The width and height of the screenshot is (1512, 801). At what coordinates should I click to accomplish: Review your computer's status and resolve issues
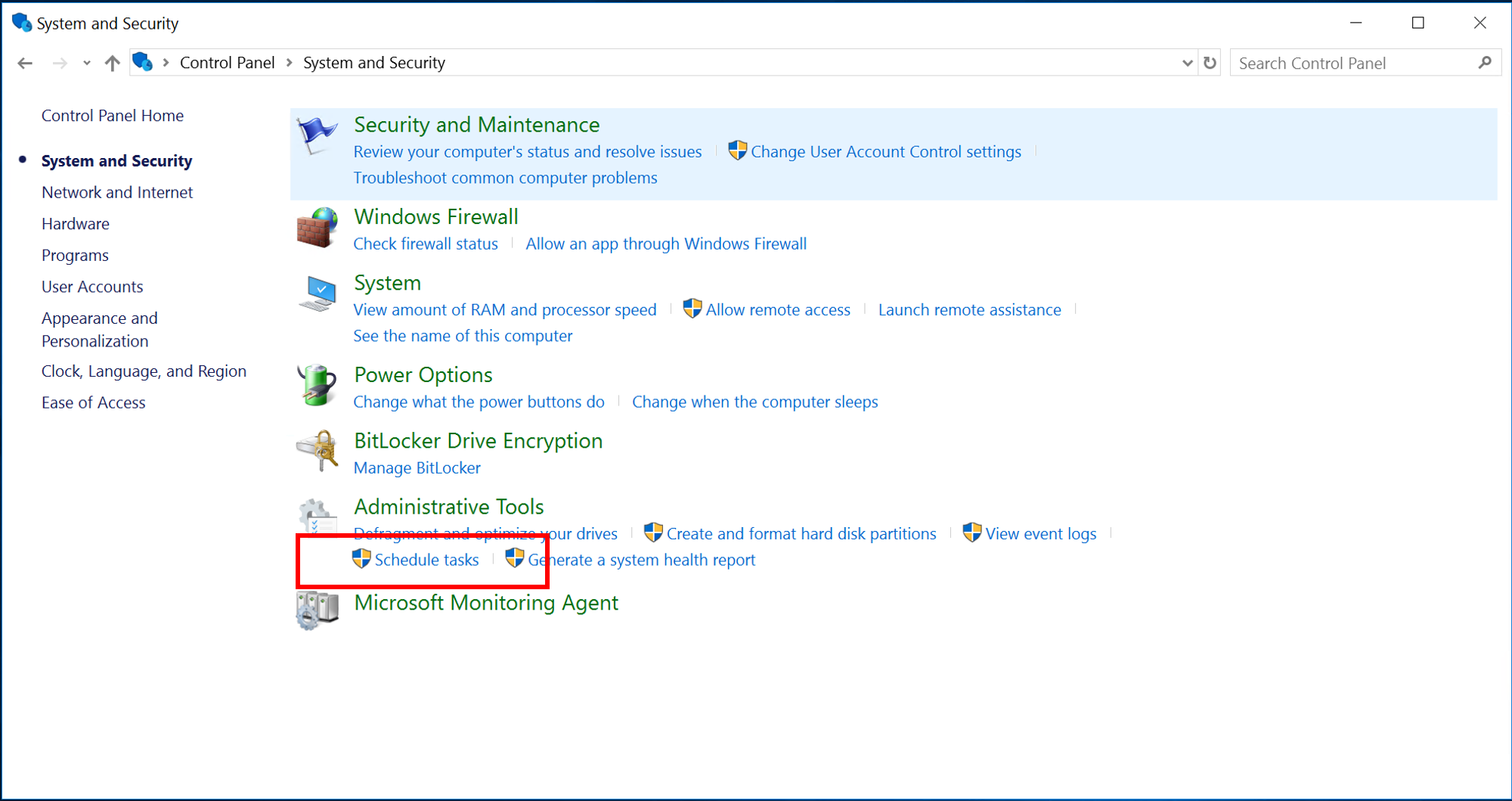528,152
